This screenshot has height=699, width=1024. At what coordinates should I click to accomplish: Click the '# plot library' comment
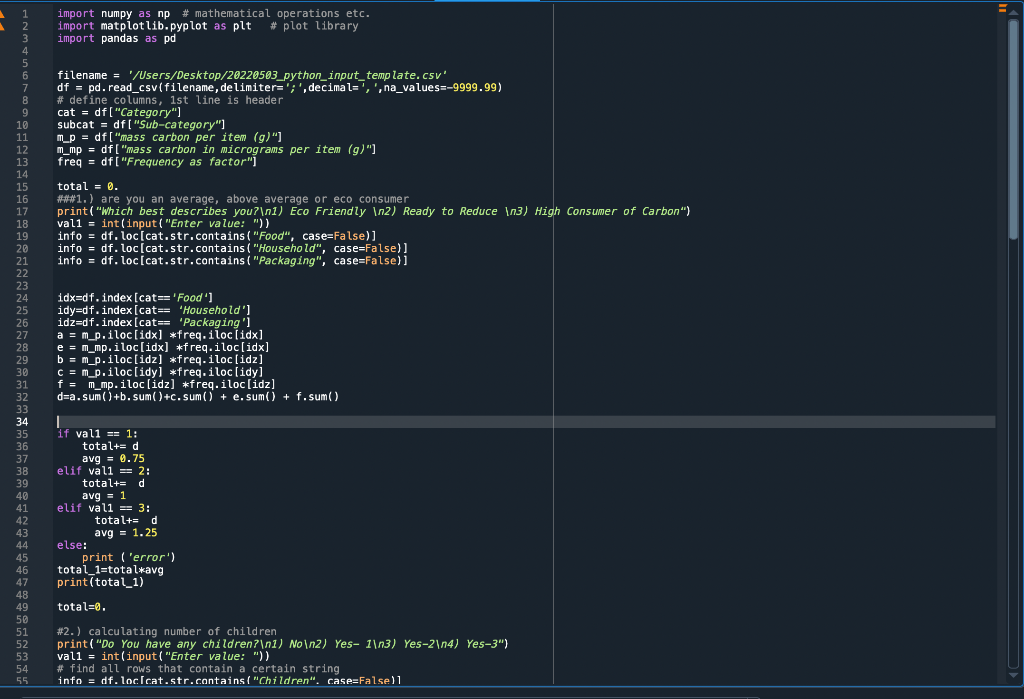[x=314, y=25]
